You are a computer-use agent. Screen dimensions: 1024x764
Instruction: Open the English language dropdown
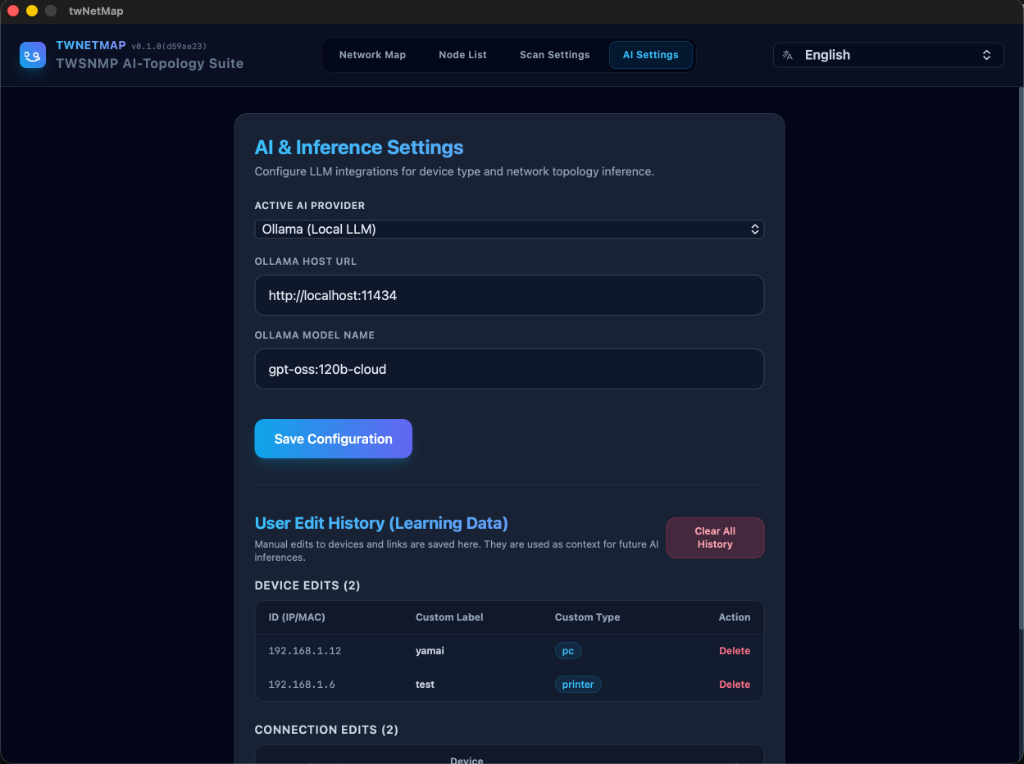coord(888,55)
